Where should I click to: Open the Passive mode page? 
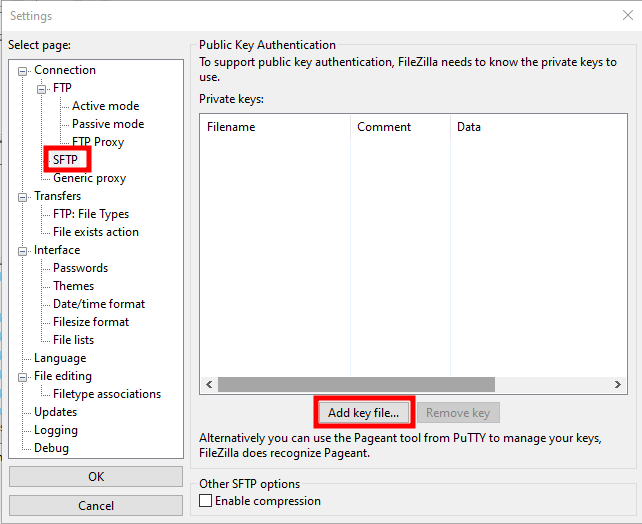(x=108, y=124)
